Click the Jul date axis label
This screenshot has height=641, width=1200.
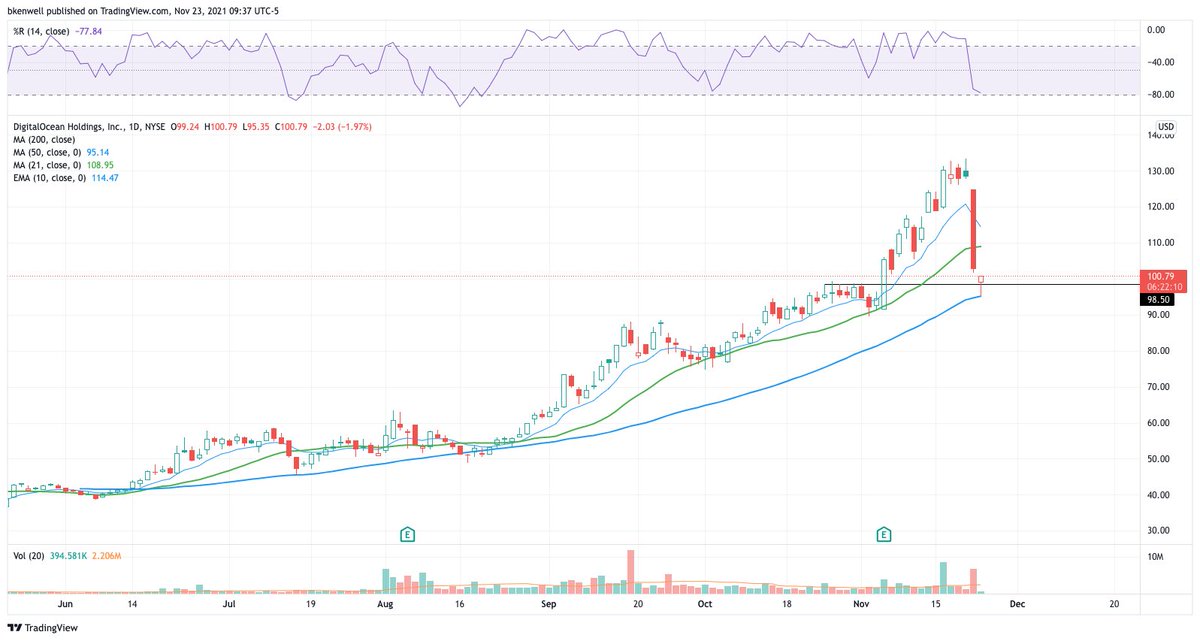pyautogui.click(x=229, y=605)
